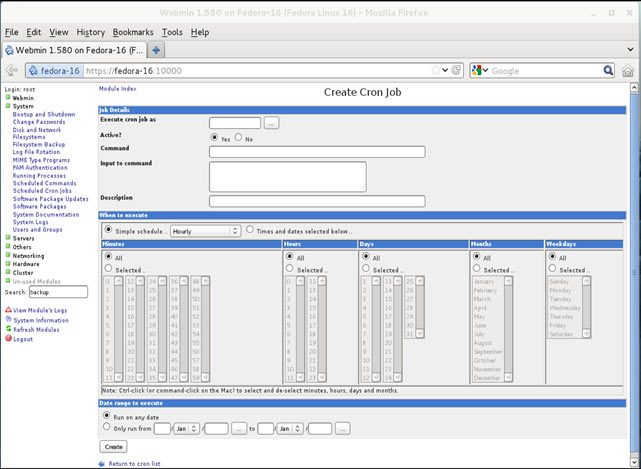The height and width of the screenshot is (469, 641).
Task: Open the Module Index link
Action: point(118,89)
